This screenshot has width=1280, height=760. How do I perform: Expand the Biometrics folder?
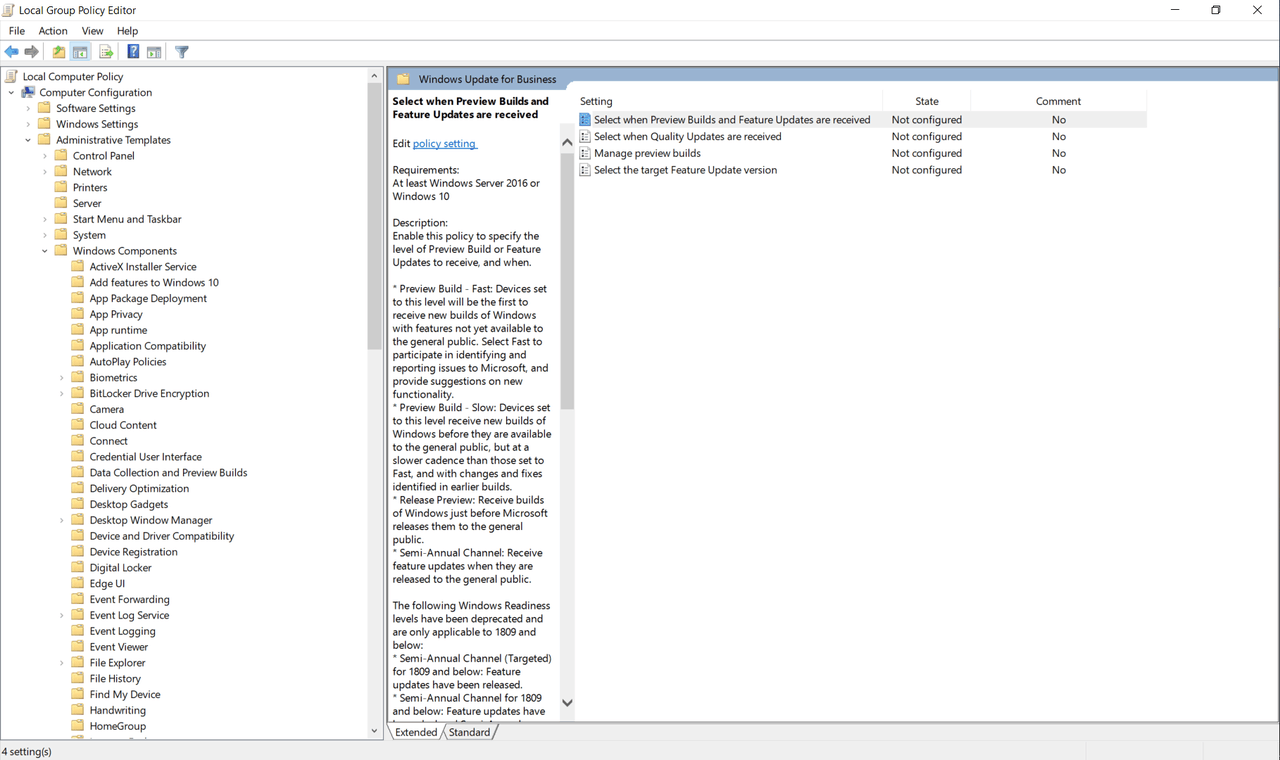point(62,377)
